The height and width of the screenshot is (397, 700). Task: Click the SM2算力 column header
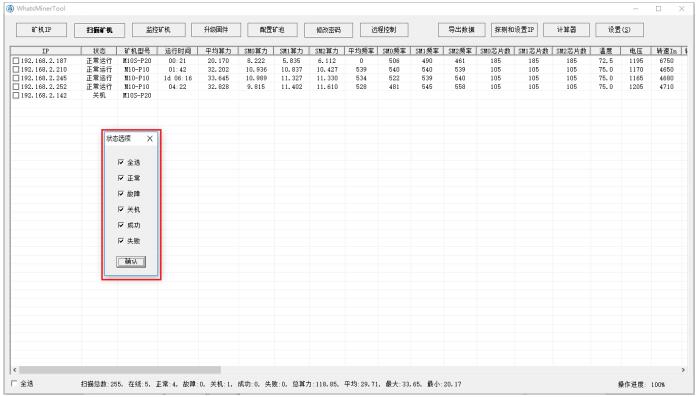click(327, 51)
